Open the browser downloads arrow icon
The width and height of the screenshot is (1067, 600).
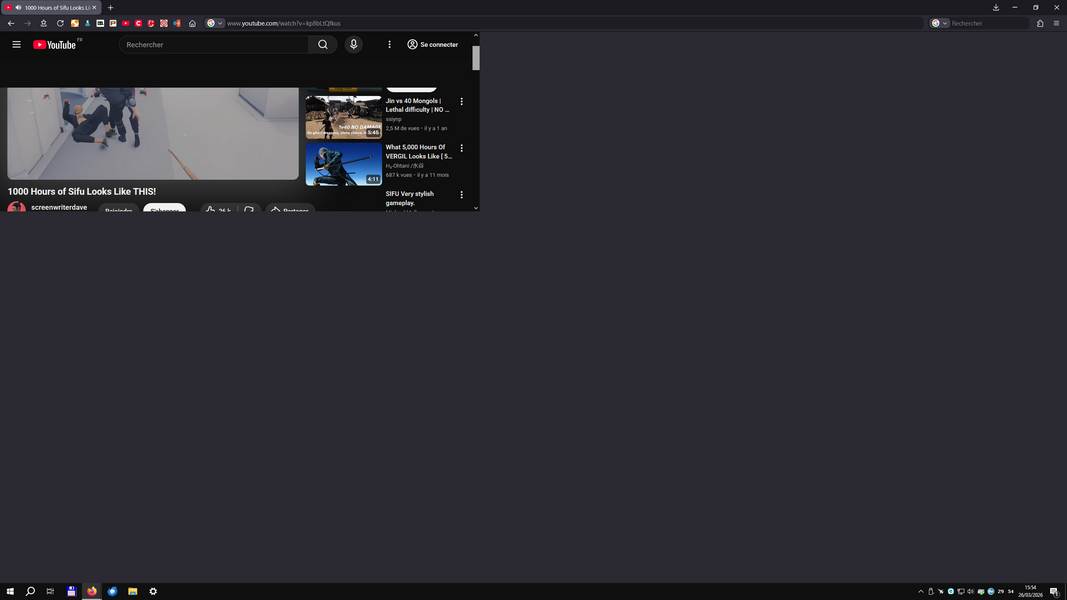(x=996, y=7)
